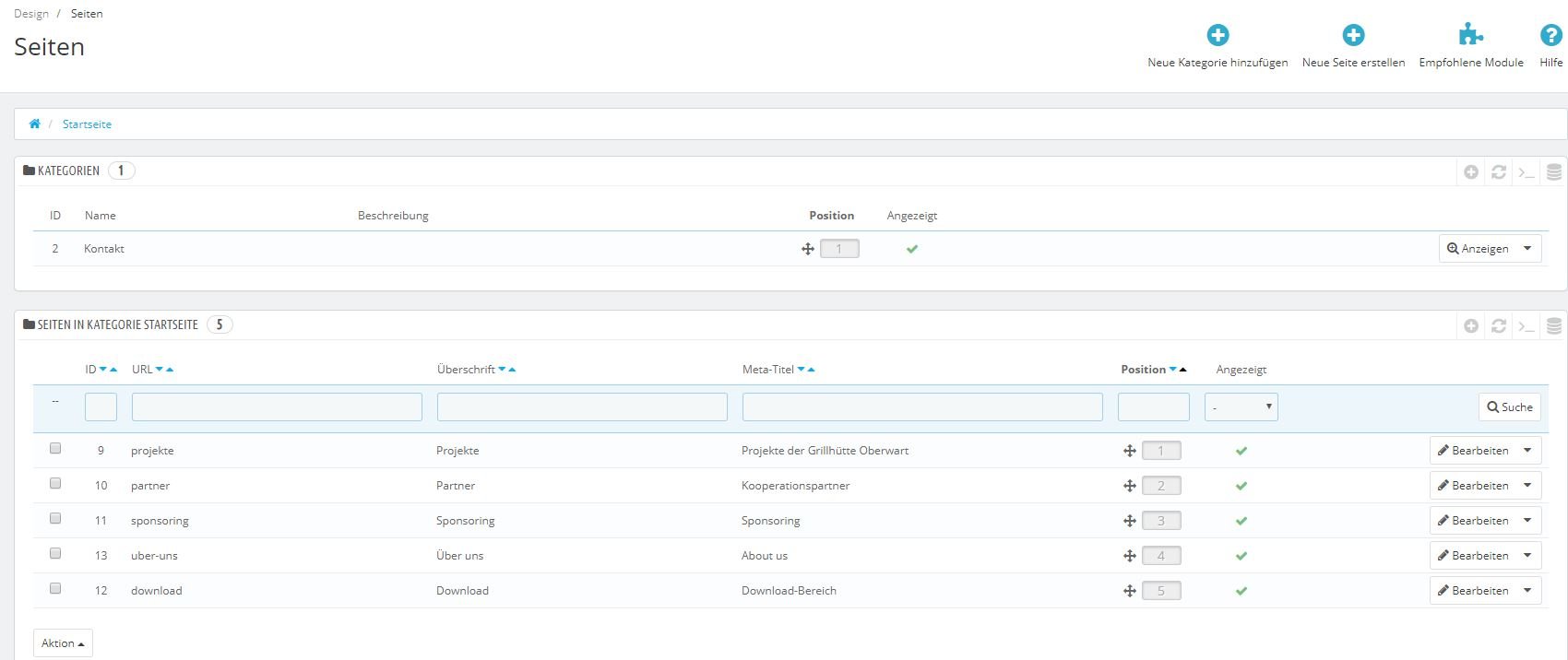Image resolution: width=1568 pixels, height=660 pixels.
Task: Click Seiten in top breadcrumb
Action: click(x=87, y=14)
